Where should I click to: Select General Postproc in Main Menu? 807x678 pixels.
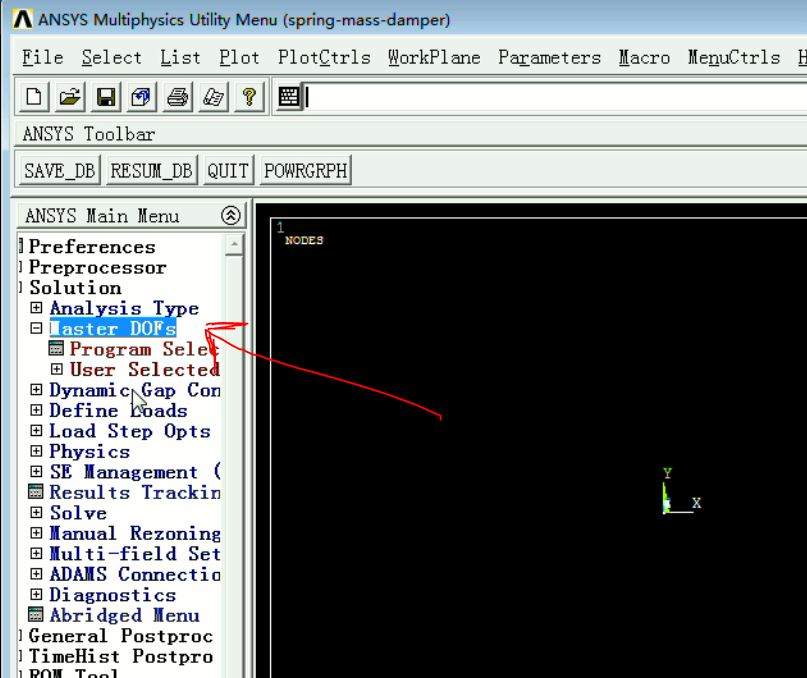click(x=120, y=635)
